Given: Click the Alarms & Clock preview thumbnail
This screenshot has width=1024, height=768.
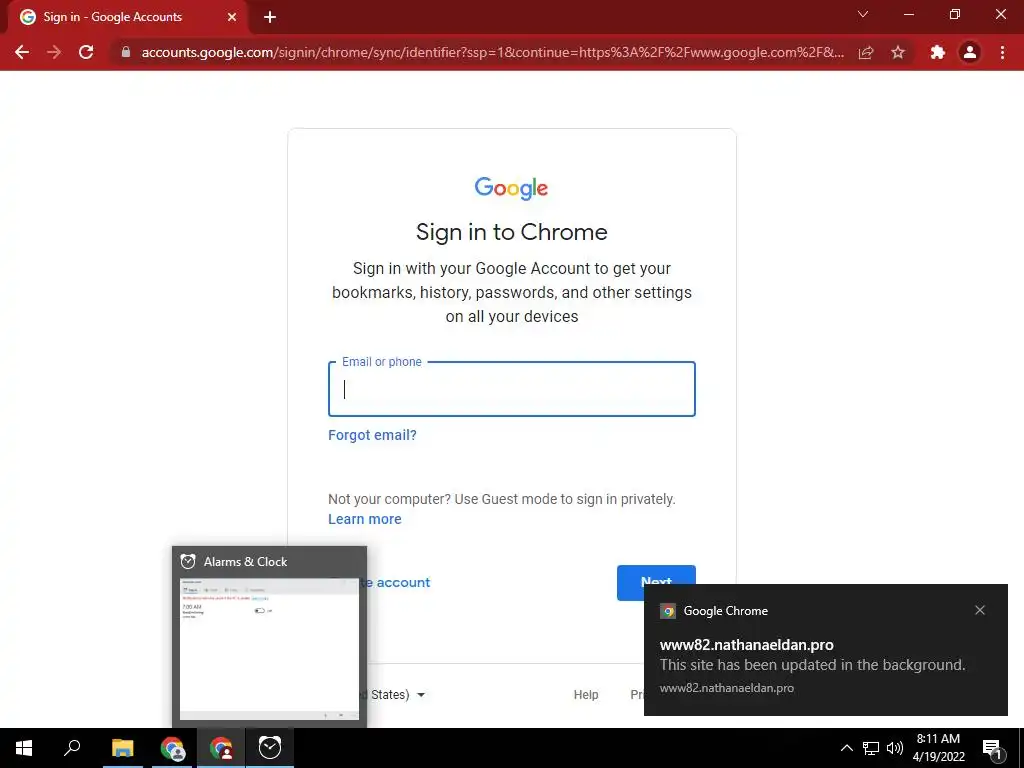Looking at the screenshot, I should pos(269,648).
